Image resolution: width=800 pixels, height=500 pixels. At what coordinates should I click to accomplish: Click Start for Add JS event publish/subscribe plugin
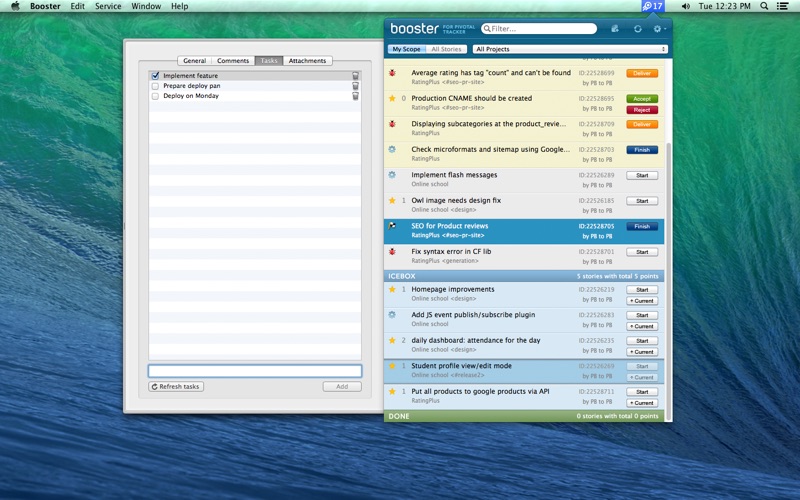(642, 315)
